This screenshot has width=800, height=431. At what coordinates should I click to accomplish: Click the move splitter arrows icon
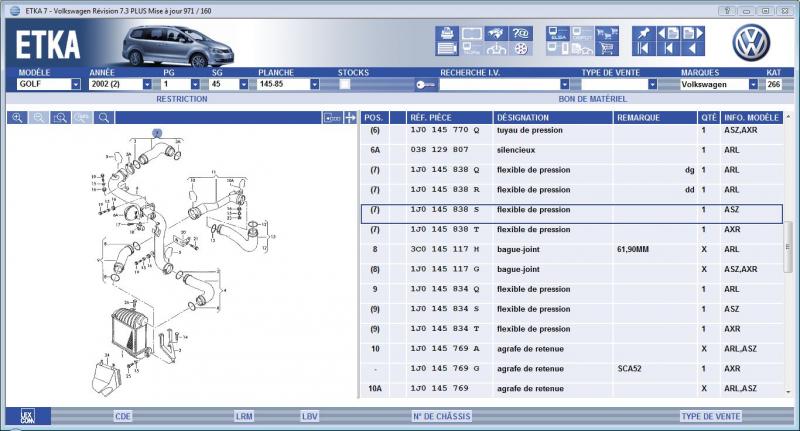[x=350, y=118]
